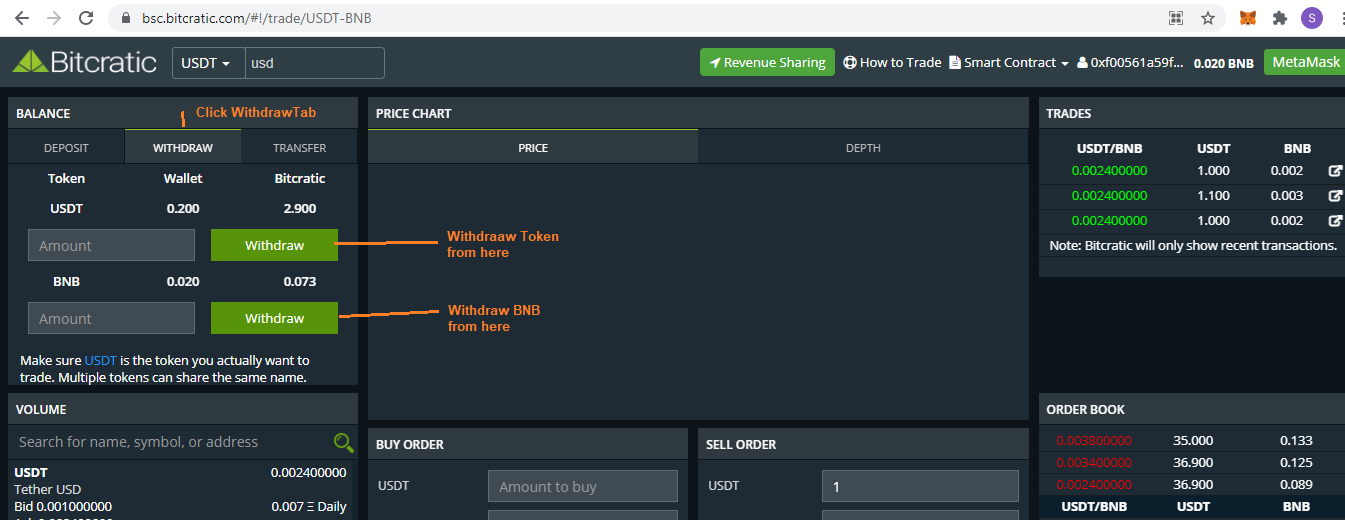Open the Revenue Sharing button
Screen dimensions: 1345x520
767,63
